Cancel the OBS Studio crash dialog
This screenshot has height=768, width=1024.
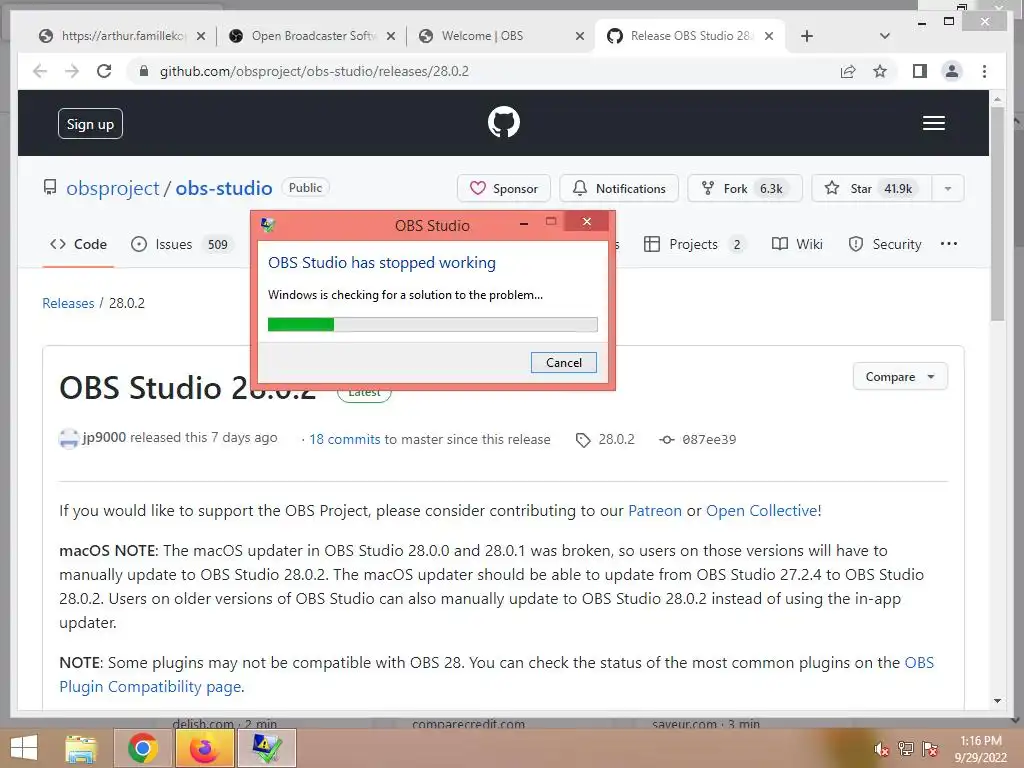point(564,362)
